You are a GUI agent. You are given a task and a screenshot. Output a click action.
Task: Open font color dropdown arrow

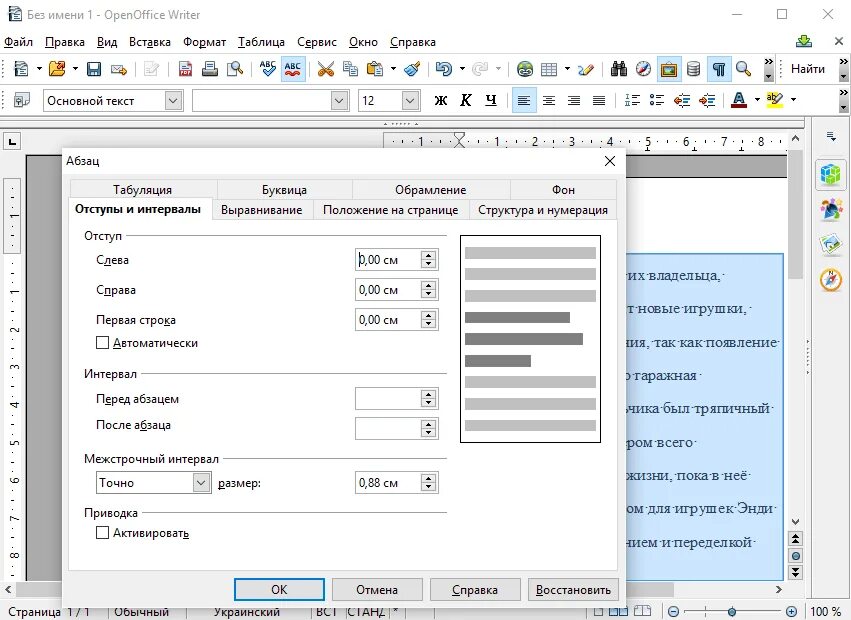coord(757,100)
